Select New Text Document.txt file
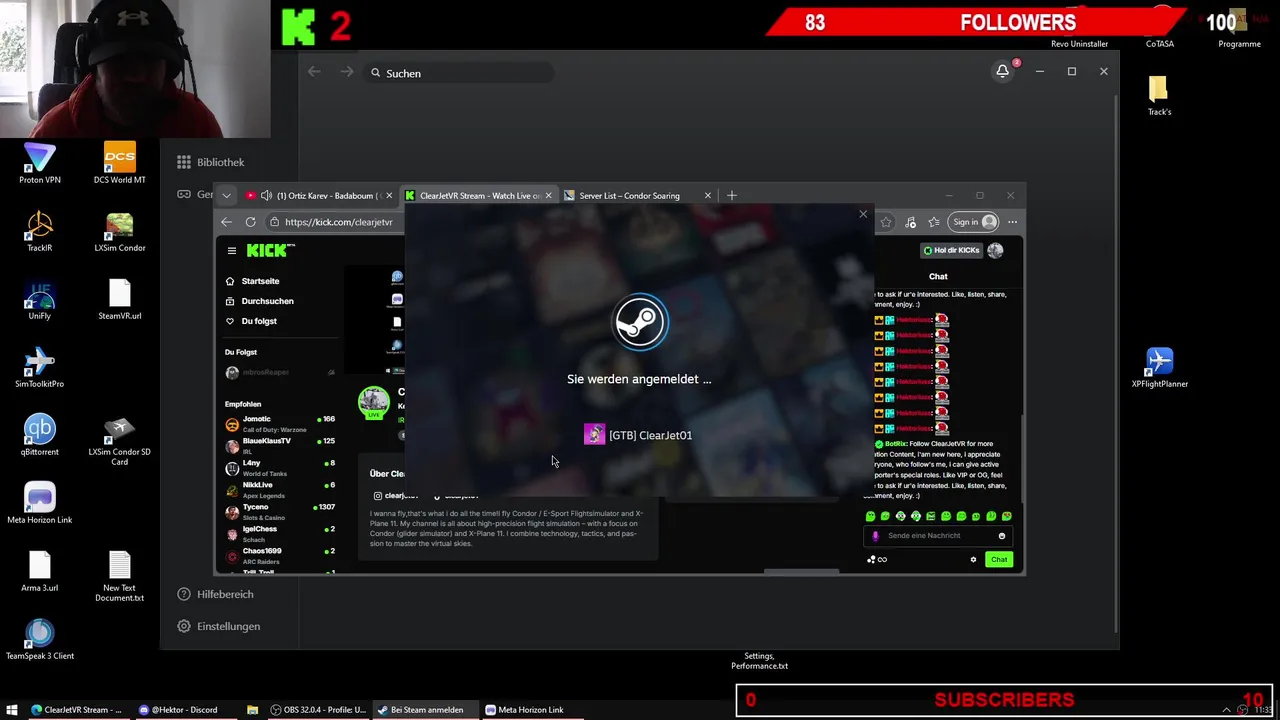This screenshot has width=1280, height=720. pos(120,576)
